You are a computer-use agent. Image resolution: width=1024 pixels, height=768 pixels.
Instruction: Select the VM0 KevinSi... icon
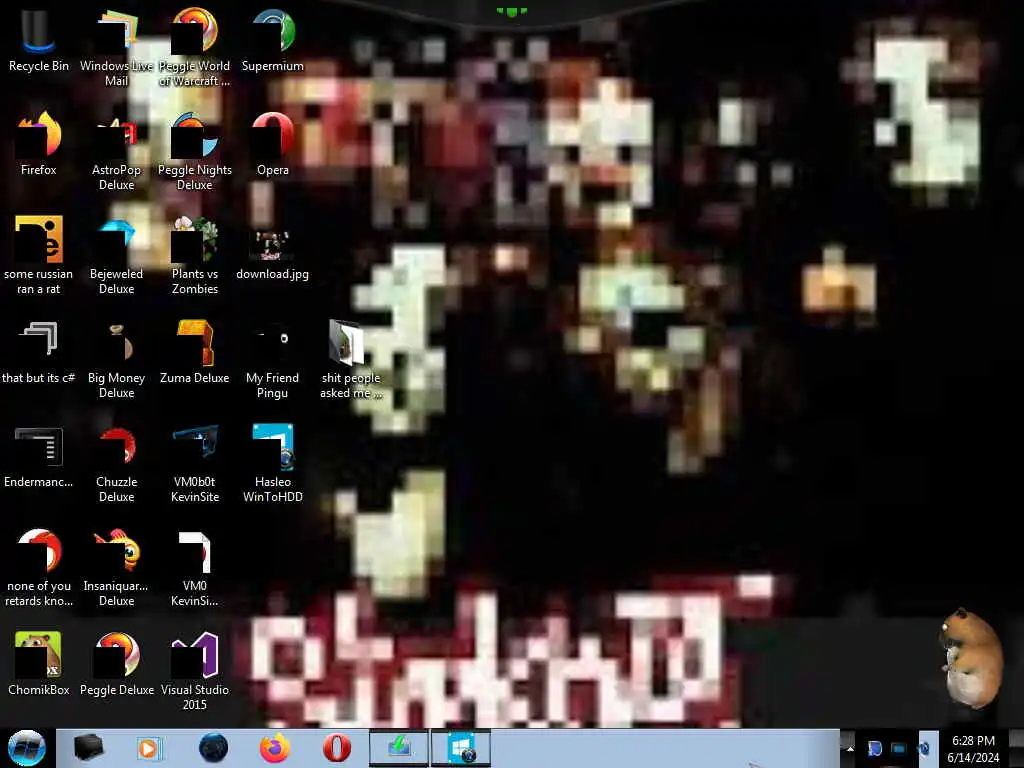pos(194,568)
